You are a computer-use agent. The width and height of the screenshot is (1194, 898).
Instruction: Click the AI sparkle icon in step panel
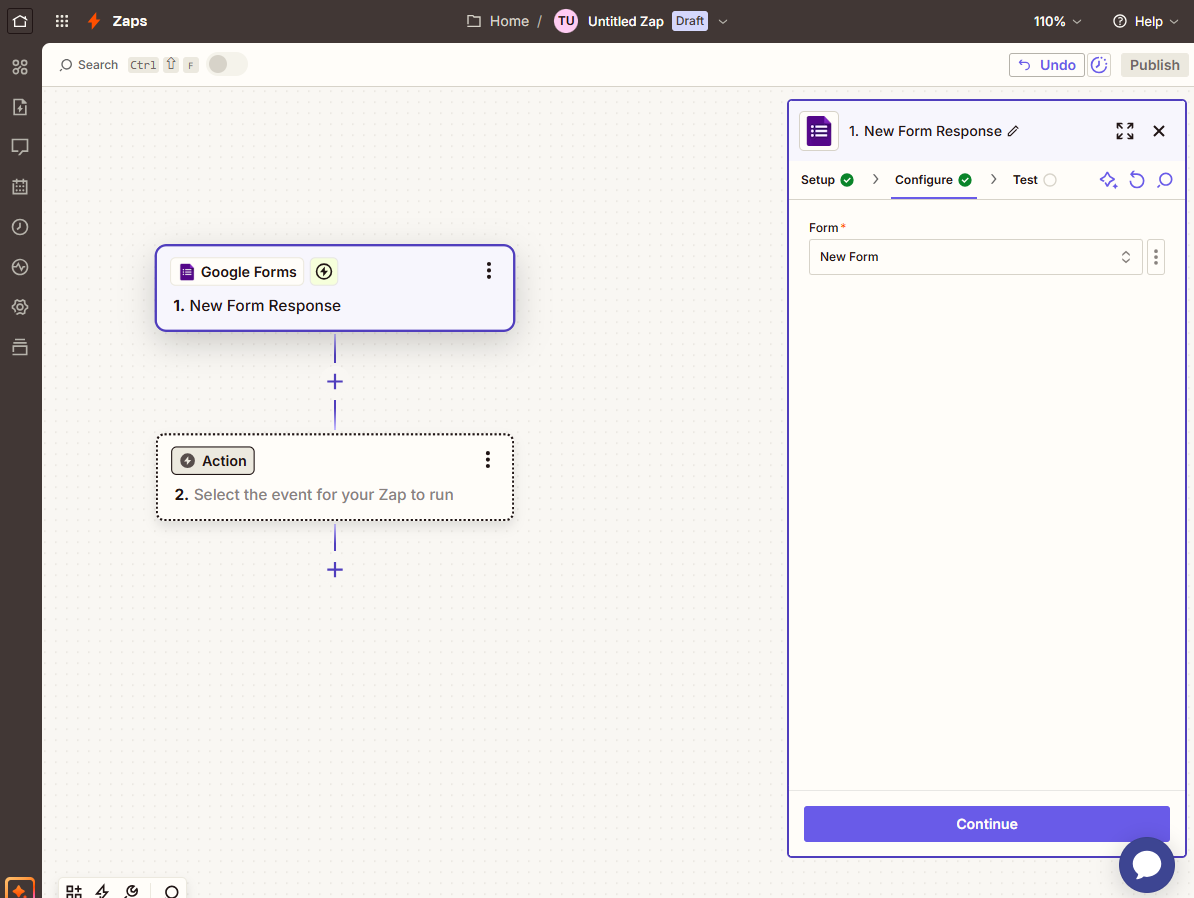[1108, 180]
